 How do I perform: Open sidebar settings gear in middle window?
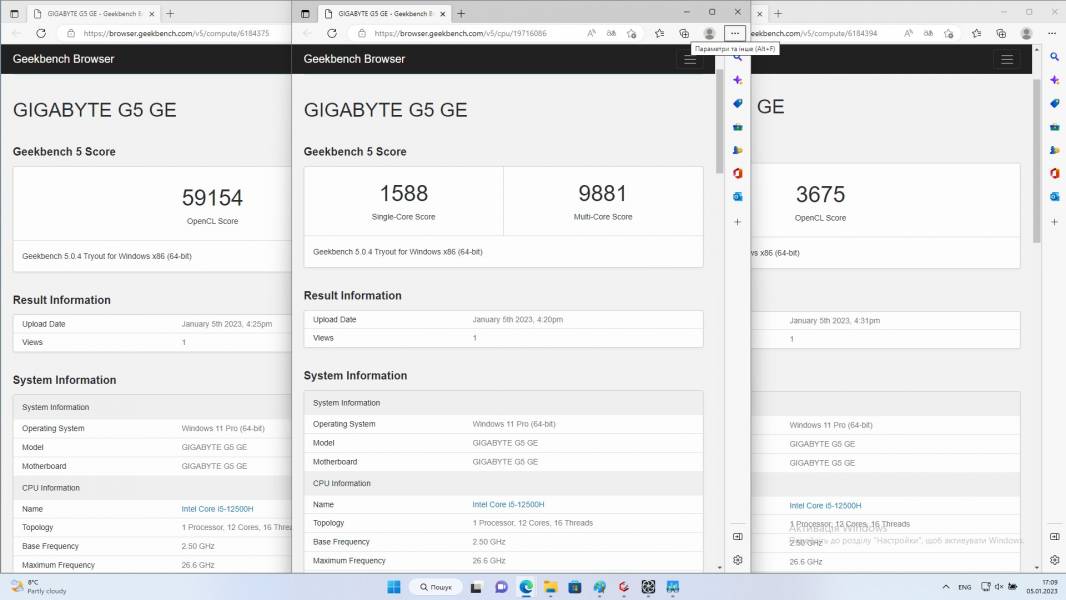tap(738, 560)
